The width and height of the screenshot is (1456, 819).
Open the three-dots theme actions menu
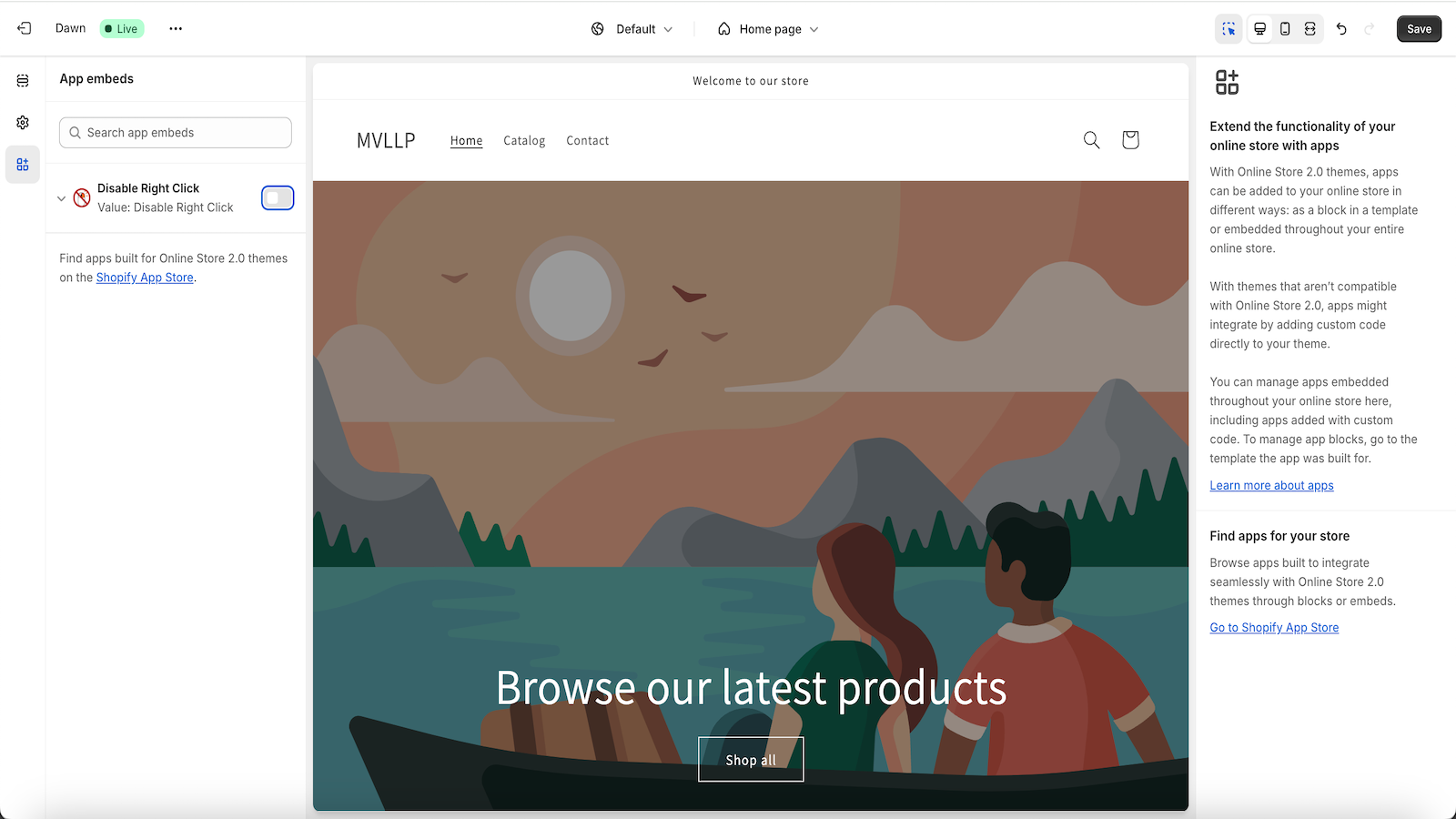coord(176,28)
